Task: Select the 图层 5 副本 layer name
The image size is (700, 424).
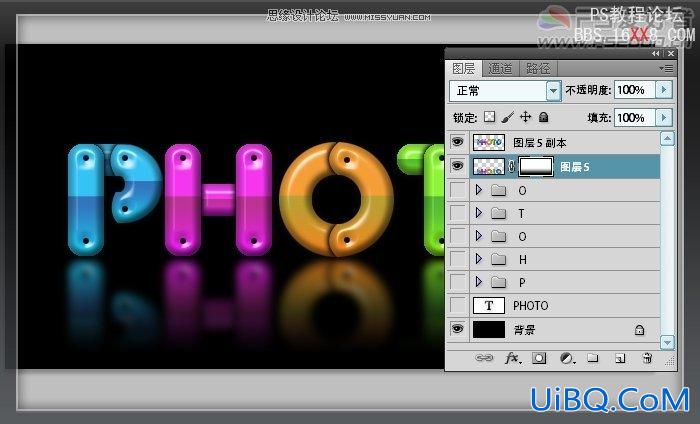Action: pyautogui.click(x=540, y=143)
